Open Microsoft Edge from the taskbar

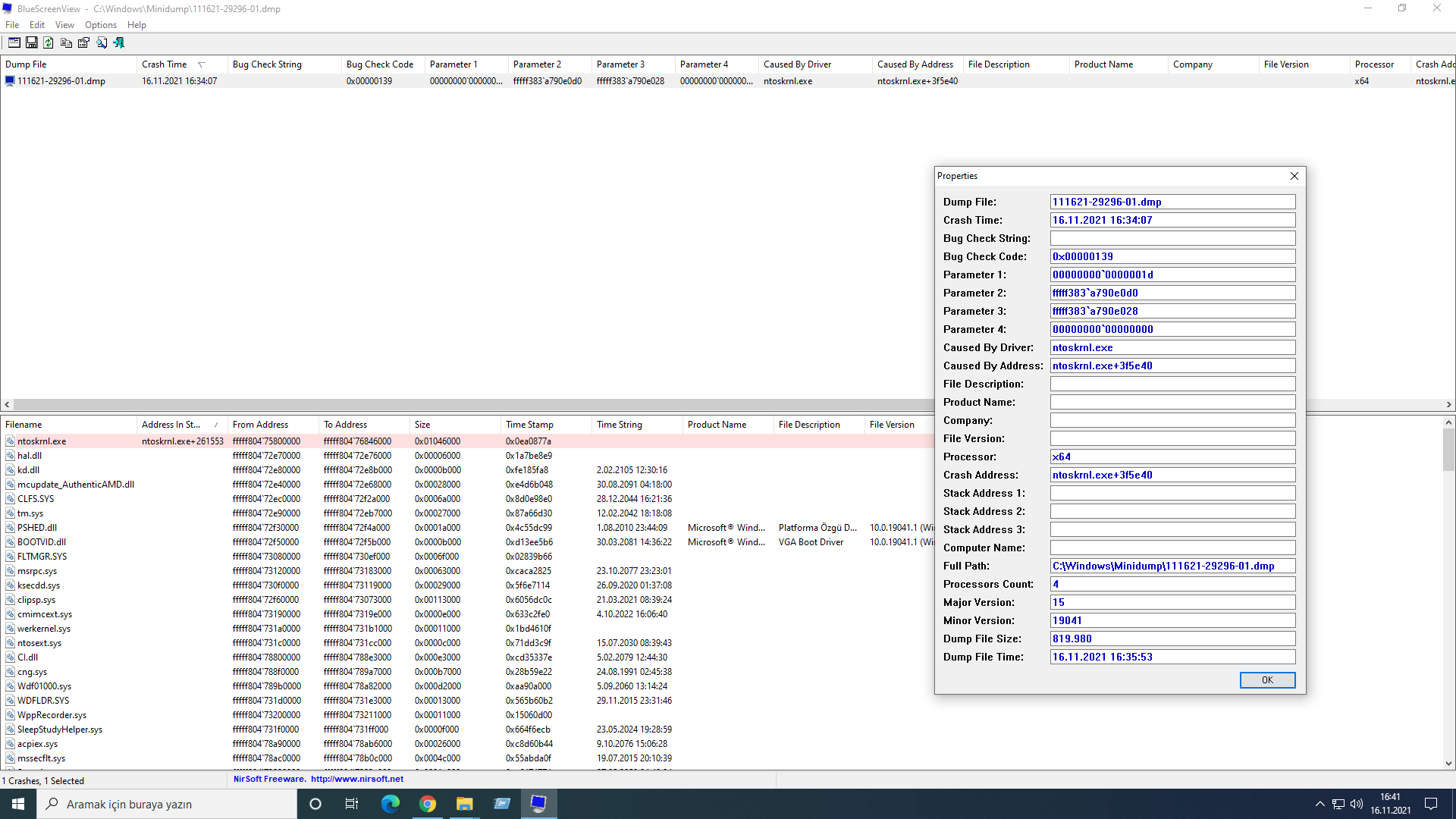(x=390, y=804)
